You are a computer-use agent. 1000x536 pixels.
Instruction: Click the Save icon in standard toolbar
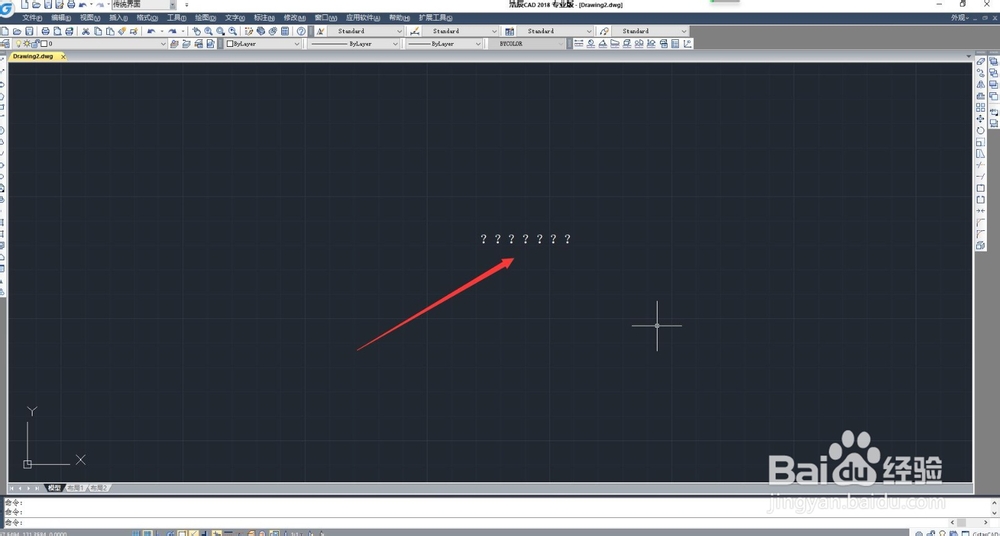coord(29,31)
